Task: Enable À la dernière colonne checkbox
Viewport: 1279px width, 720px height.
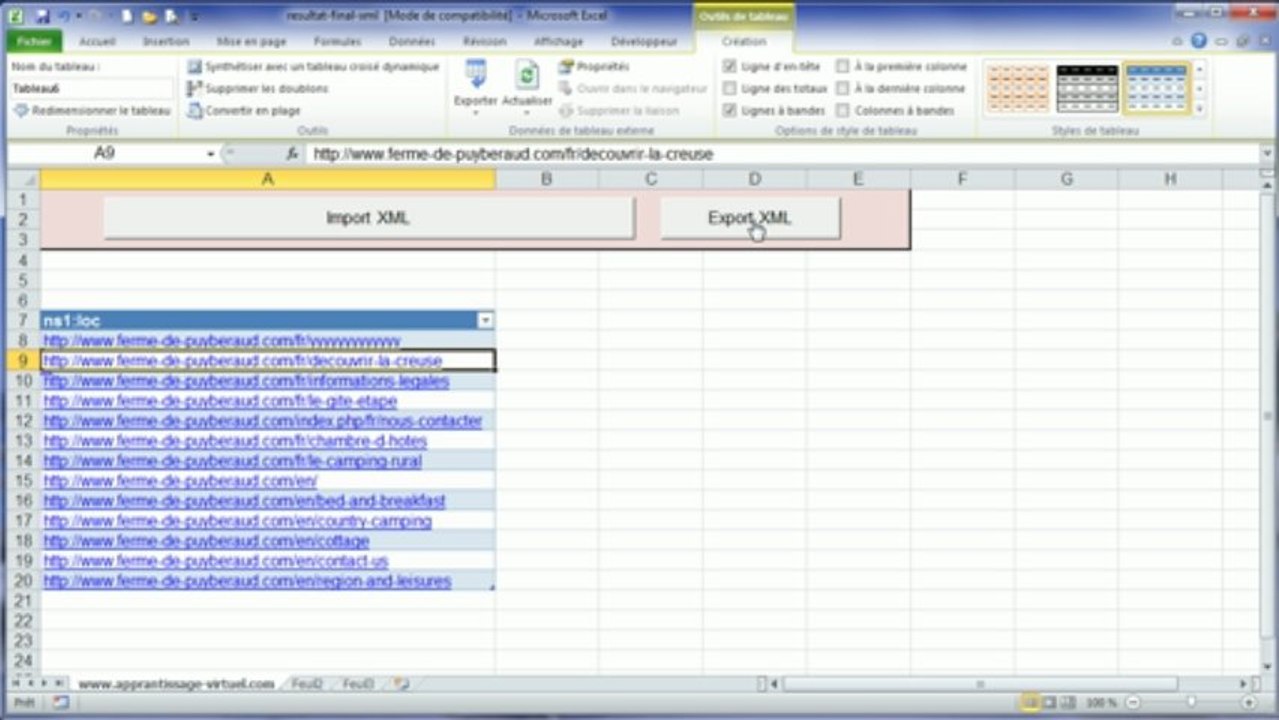Action: click(x=843, y=88)
